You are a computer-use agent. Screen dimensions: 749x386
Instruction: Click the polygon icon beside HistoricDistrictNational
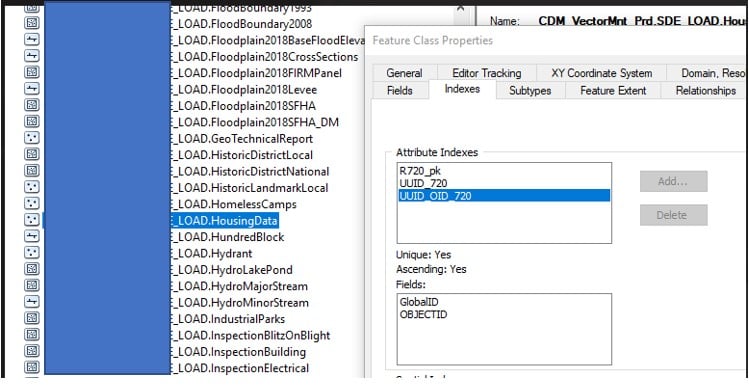click(x=32, y=171)
